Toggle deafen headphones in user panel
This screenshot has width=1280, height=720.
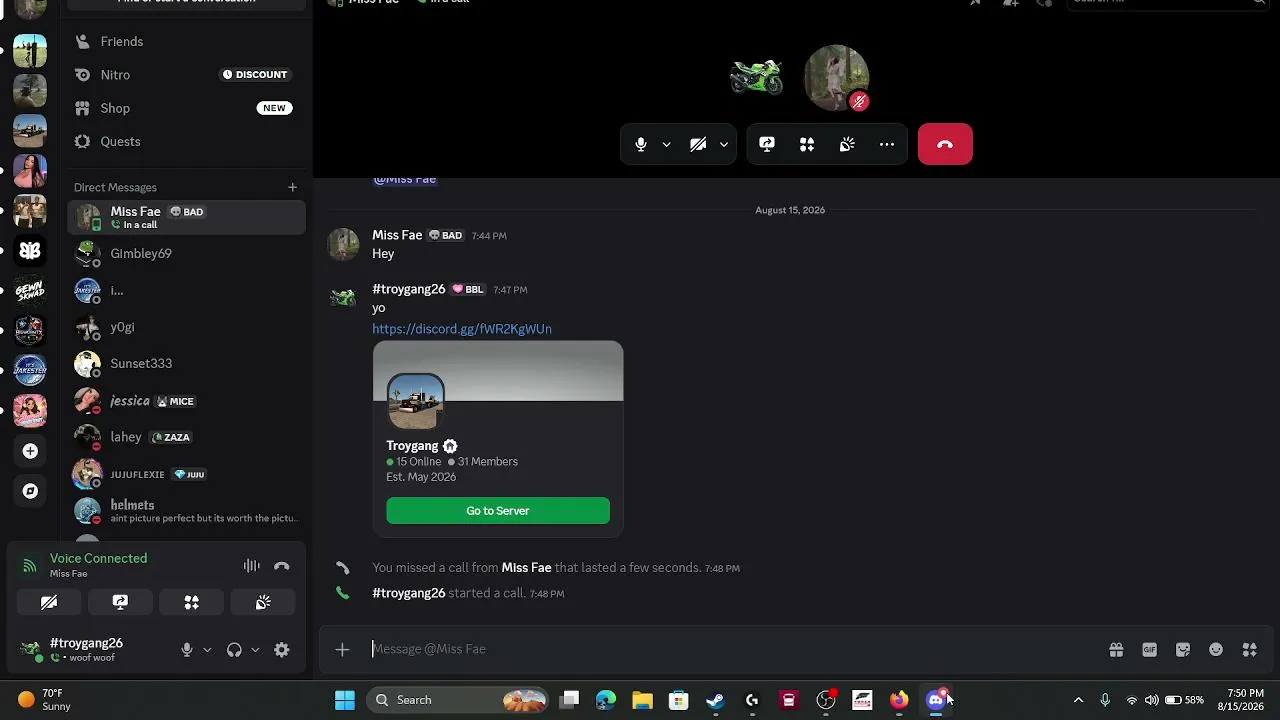(234, 650)
